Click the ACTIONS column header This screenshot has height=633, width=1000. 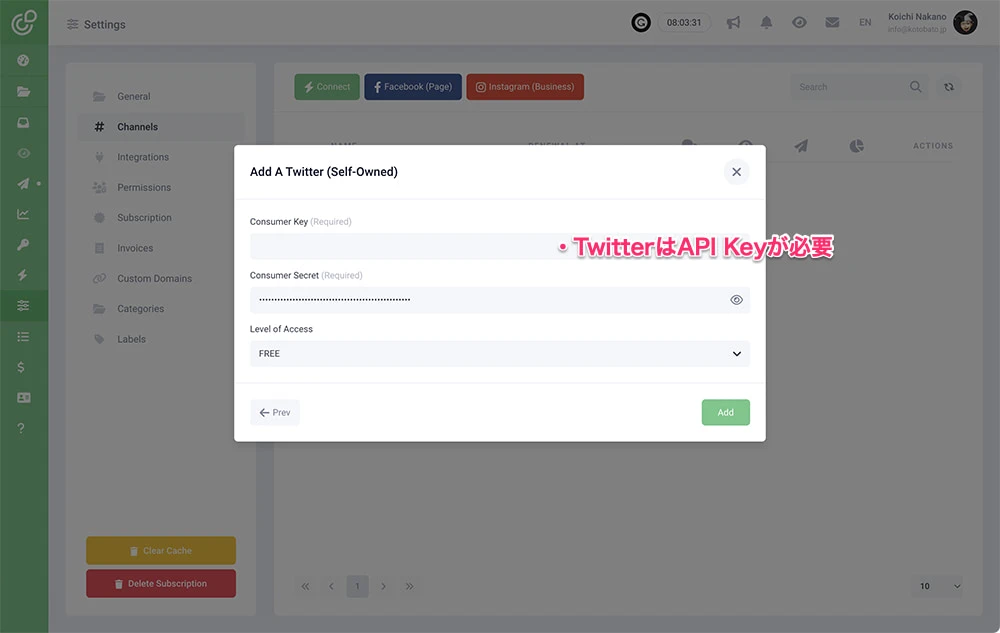point(933,146)
